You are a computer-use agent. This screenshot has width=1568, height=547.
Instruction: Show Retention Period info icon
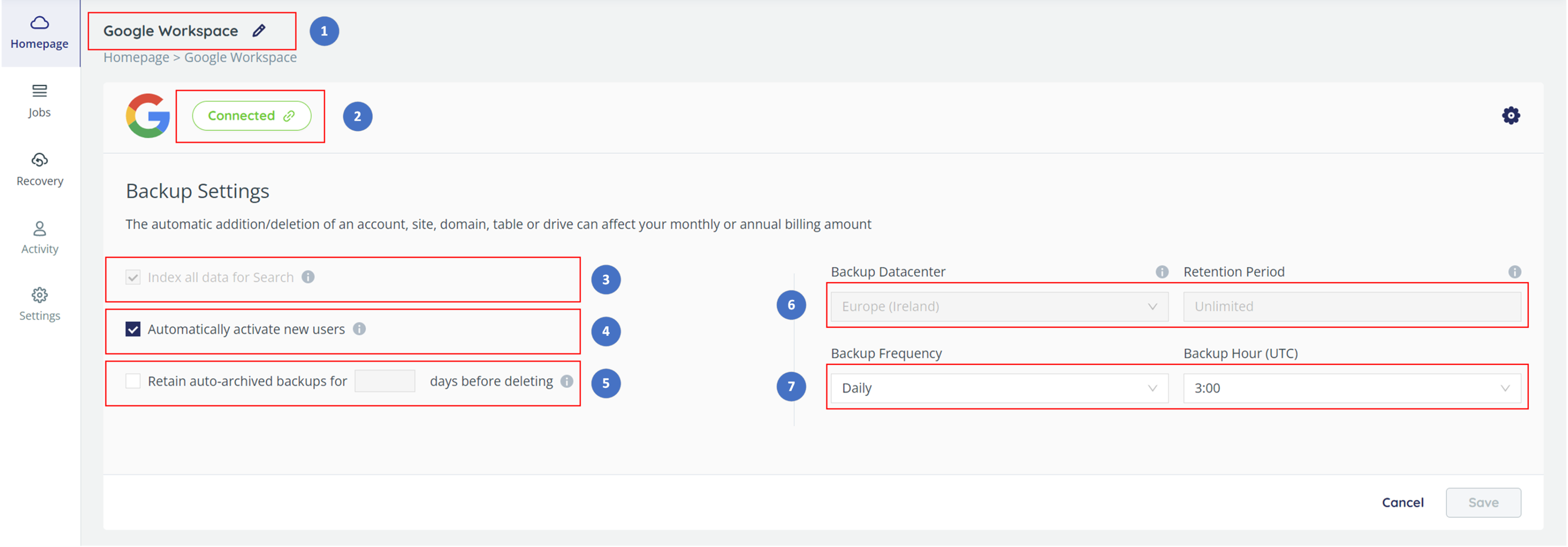[x=1514, y=272]
